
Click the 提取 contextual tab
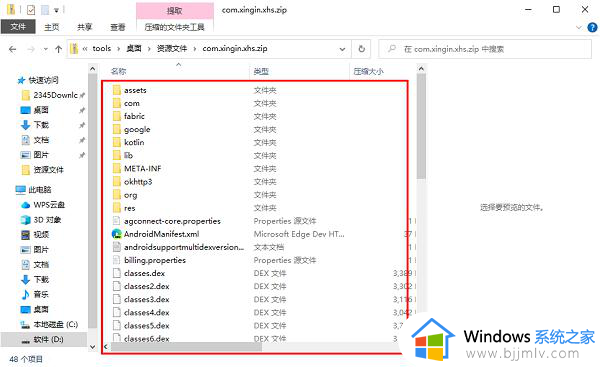[174, 11]
